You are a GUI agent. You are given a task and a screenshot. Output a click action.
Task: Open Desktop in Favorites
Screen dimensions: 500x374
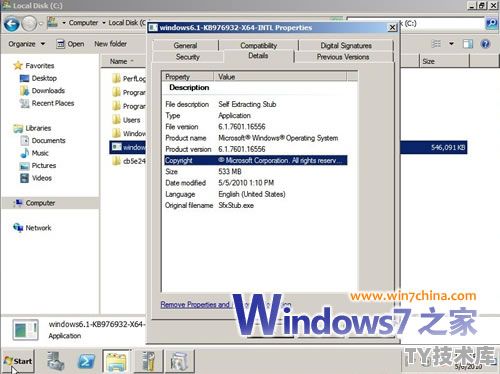38,78
